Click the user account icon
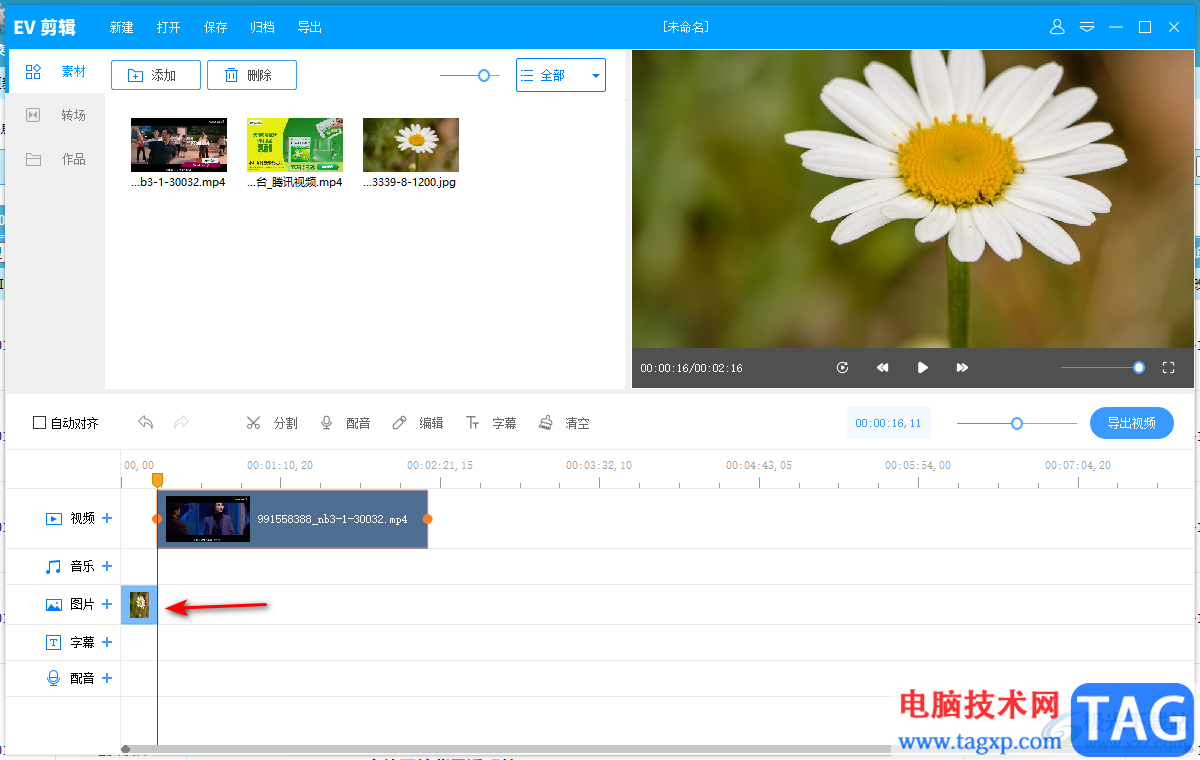 click(x=1057, y=27)
